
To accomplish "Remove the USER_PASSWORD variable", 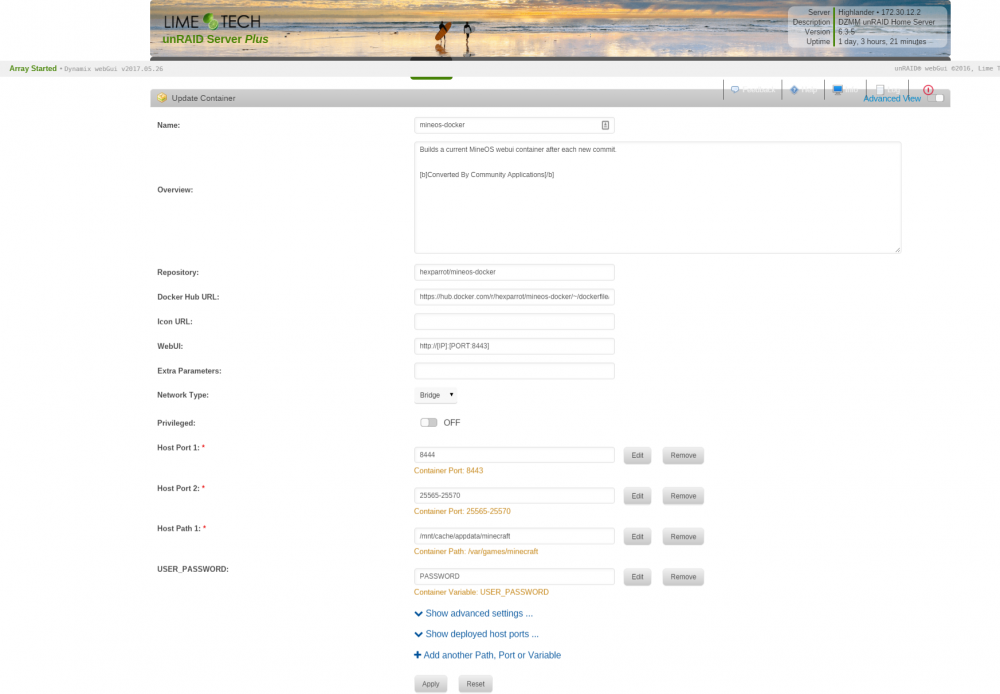I will click(x=683, y=577).
